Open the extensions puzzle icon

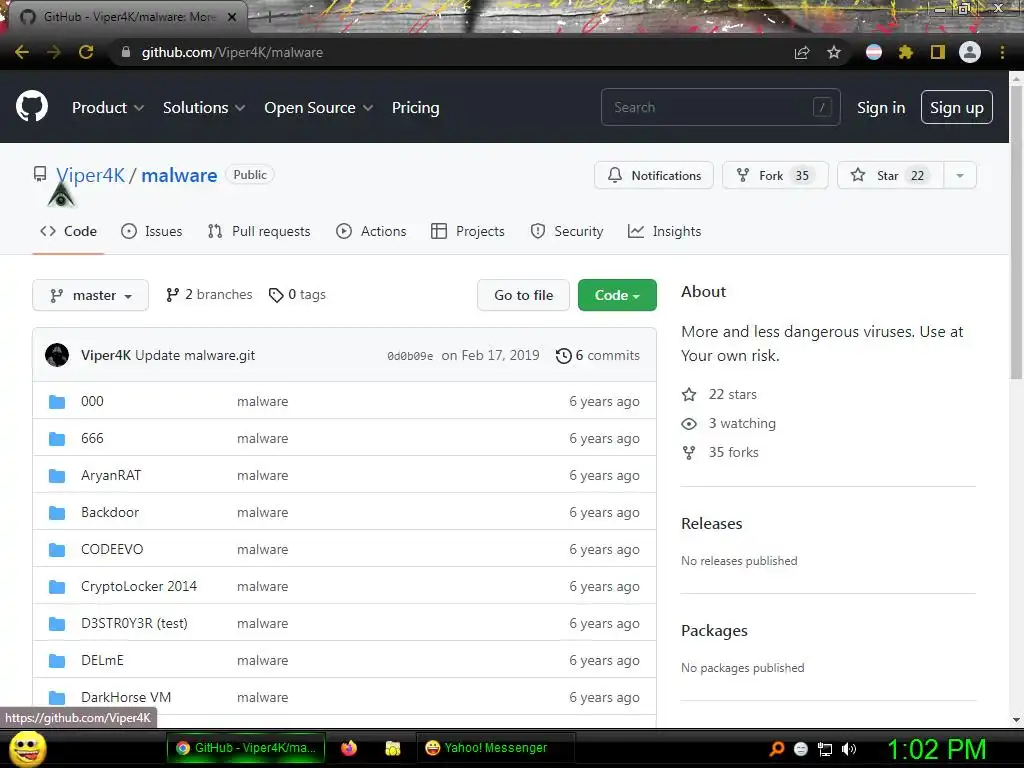click(906, 52)
